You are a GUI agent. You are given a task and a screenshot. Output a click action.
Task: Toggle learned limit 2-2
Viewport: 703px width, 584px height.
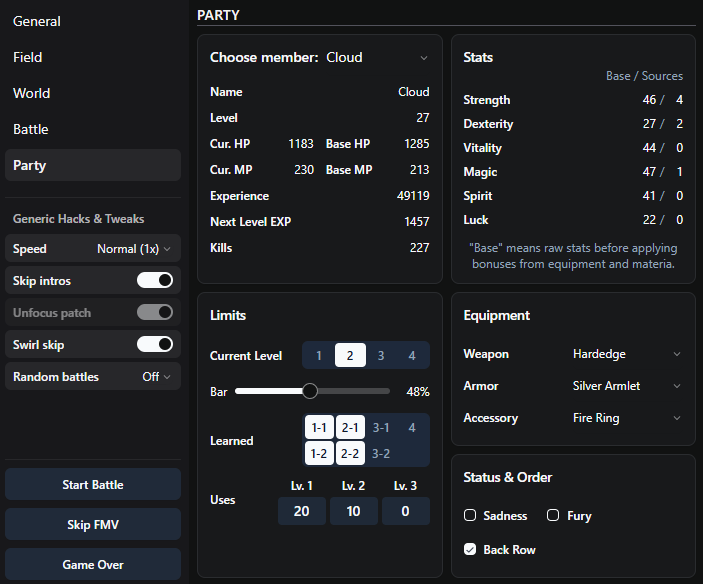point(350,454)
